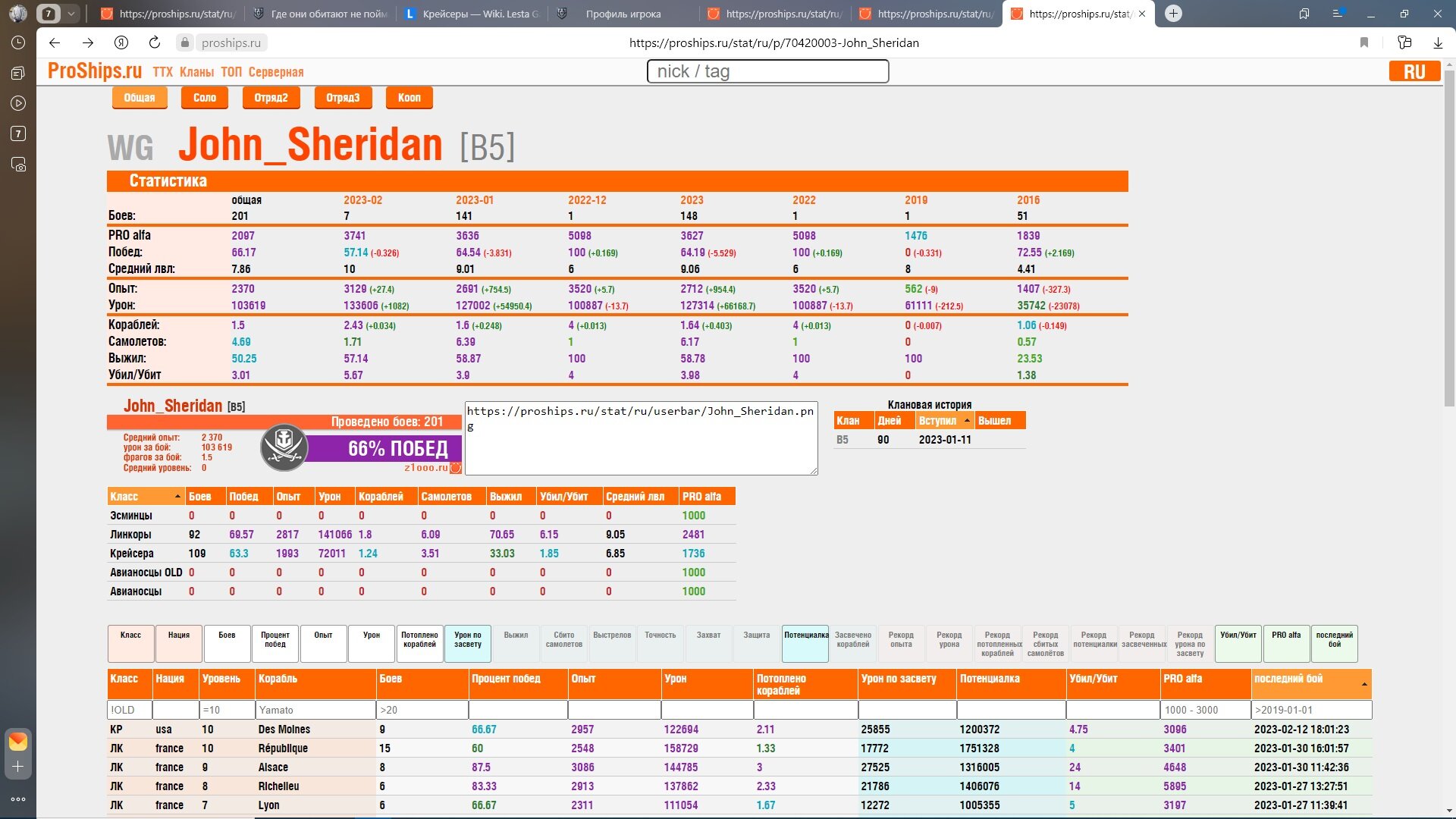Image resolution: width=1456 pixels, height=819 pixels.
Task: Show site security lock info
Action: [185, 43]
